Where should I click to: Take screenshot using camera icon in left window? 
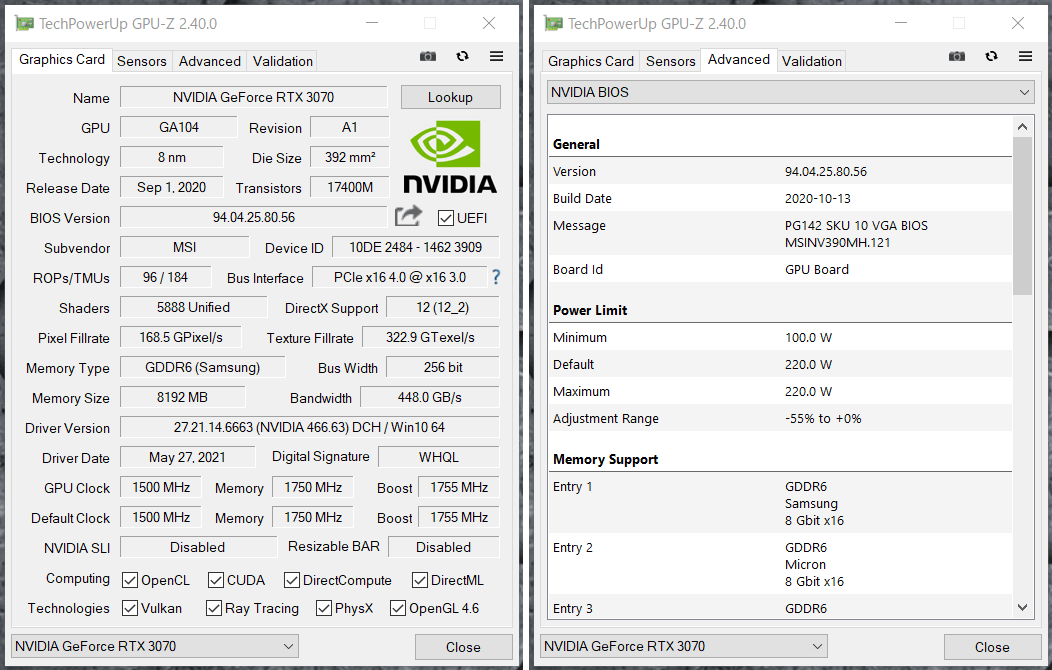427,56
